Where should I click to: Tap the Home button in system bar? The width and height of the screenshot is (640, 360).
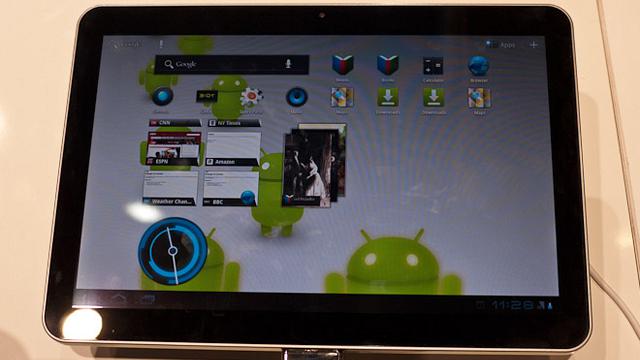point(118,299)
